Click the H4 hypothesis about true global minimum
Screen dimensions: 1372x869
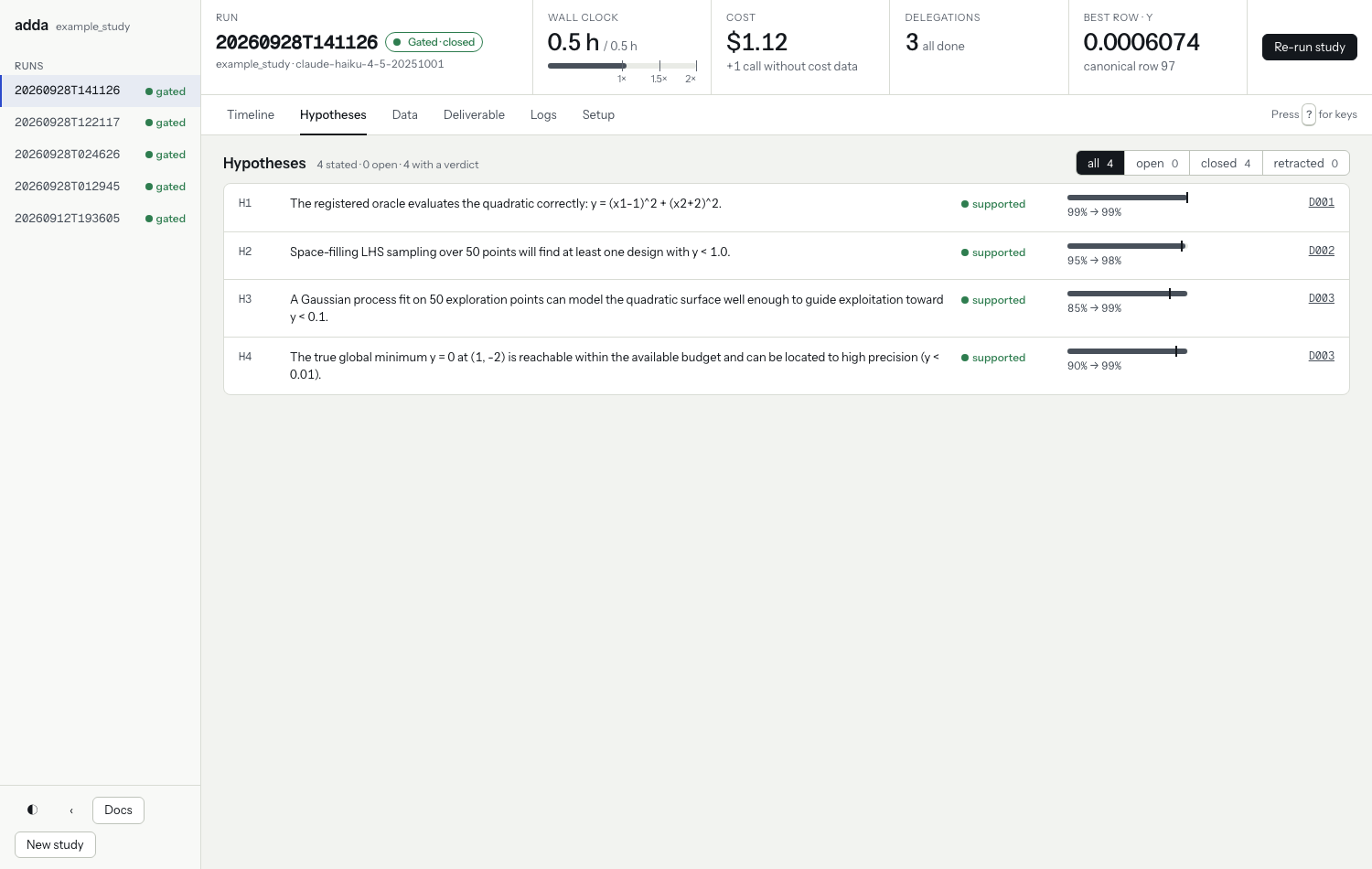coord(615,366)
